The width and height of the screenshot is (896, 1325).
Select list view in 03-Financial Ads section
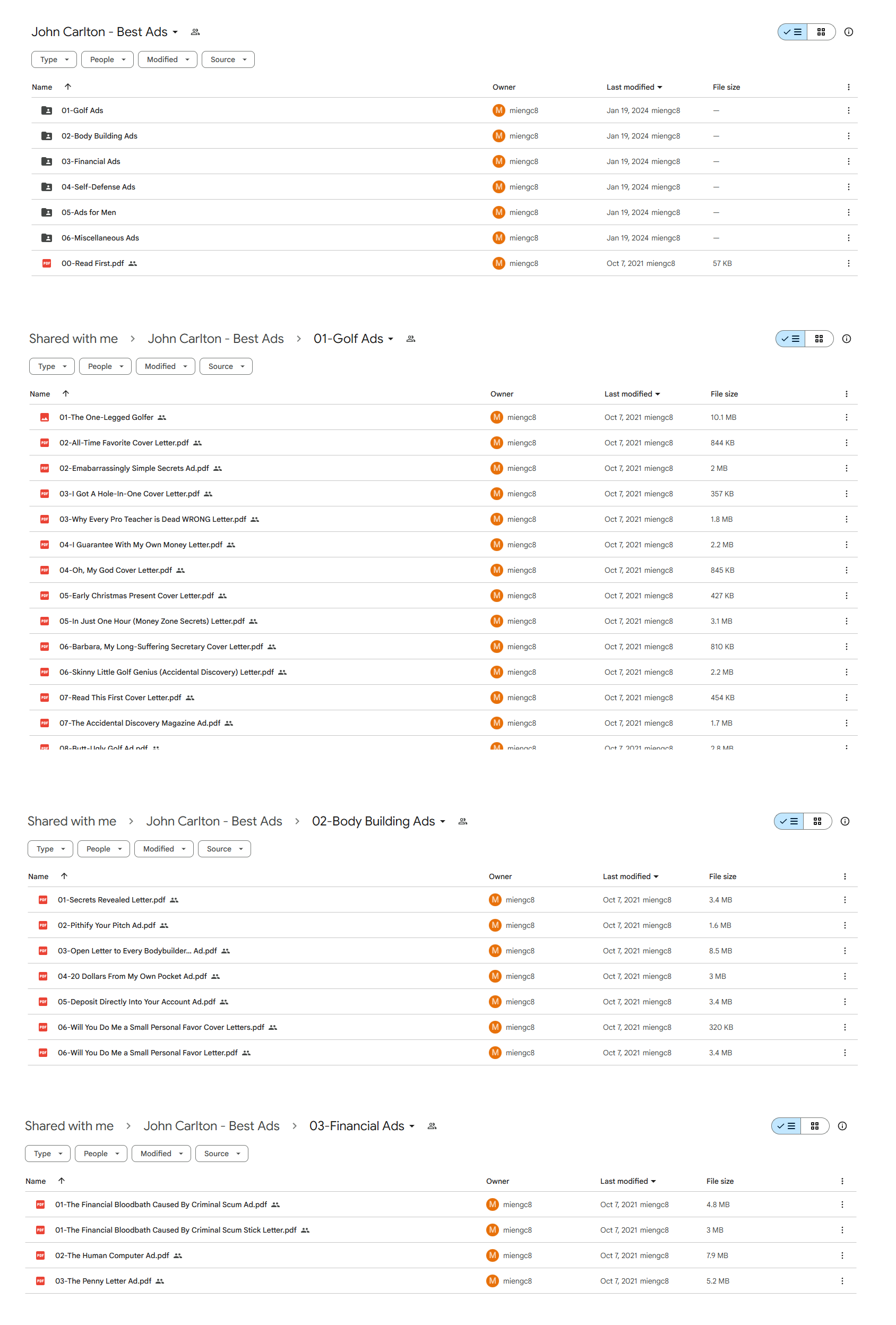pyautogui.click(x=786, y=1125)
